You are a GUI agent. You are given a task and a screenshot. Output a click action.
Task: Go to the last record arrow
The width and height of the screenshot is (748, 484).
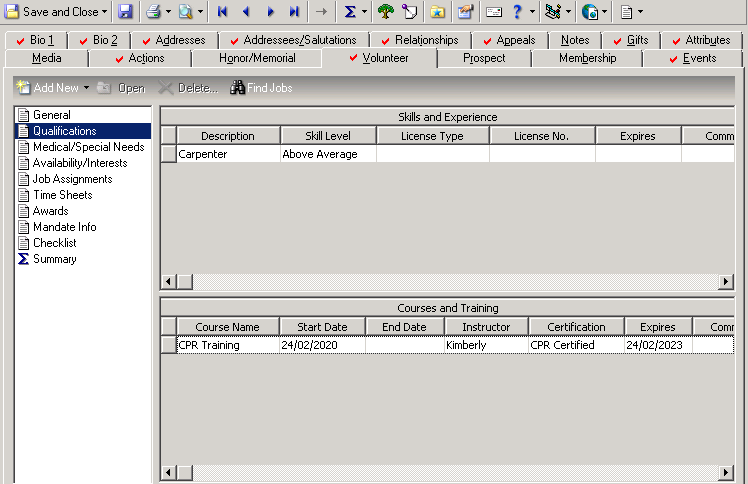pos(294,11)
